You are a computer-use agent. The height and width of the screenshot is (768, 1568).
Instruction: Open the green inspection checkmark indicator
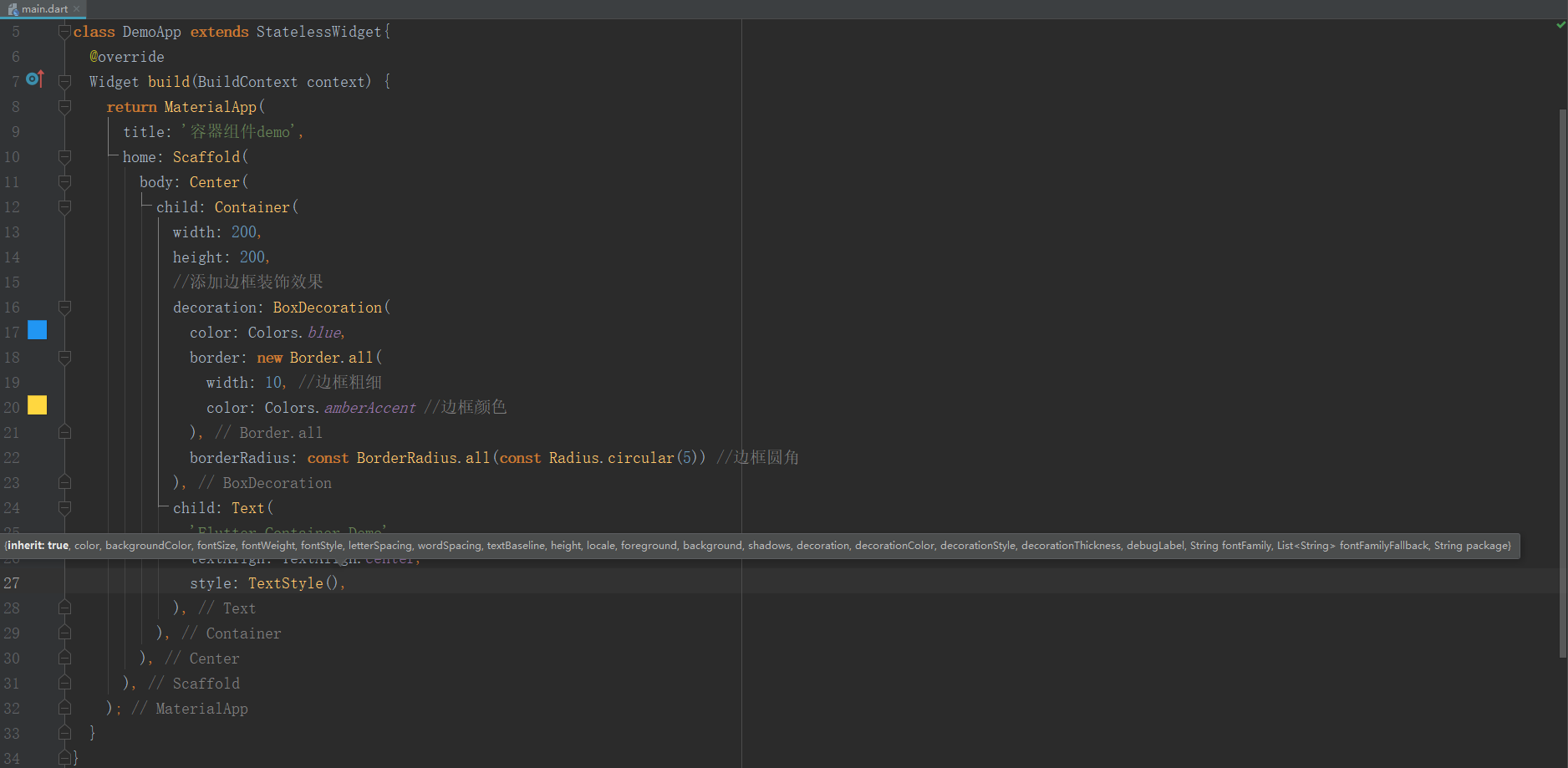click(1560, 25)
